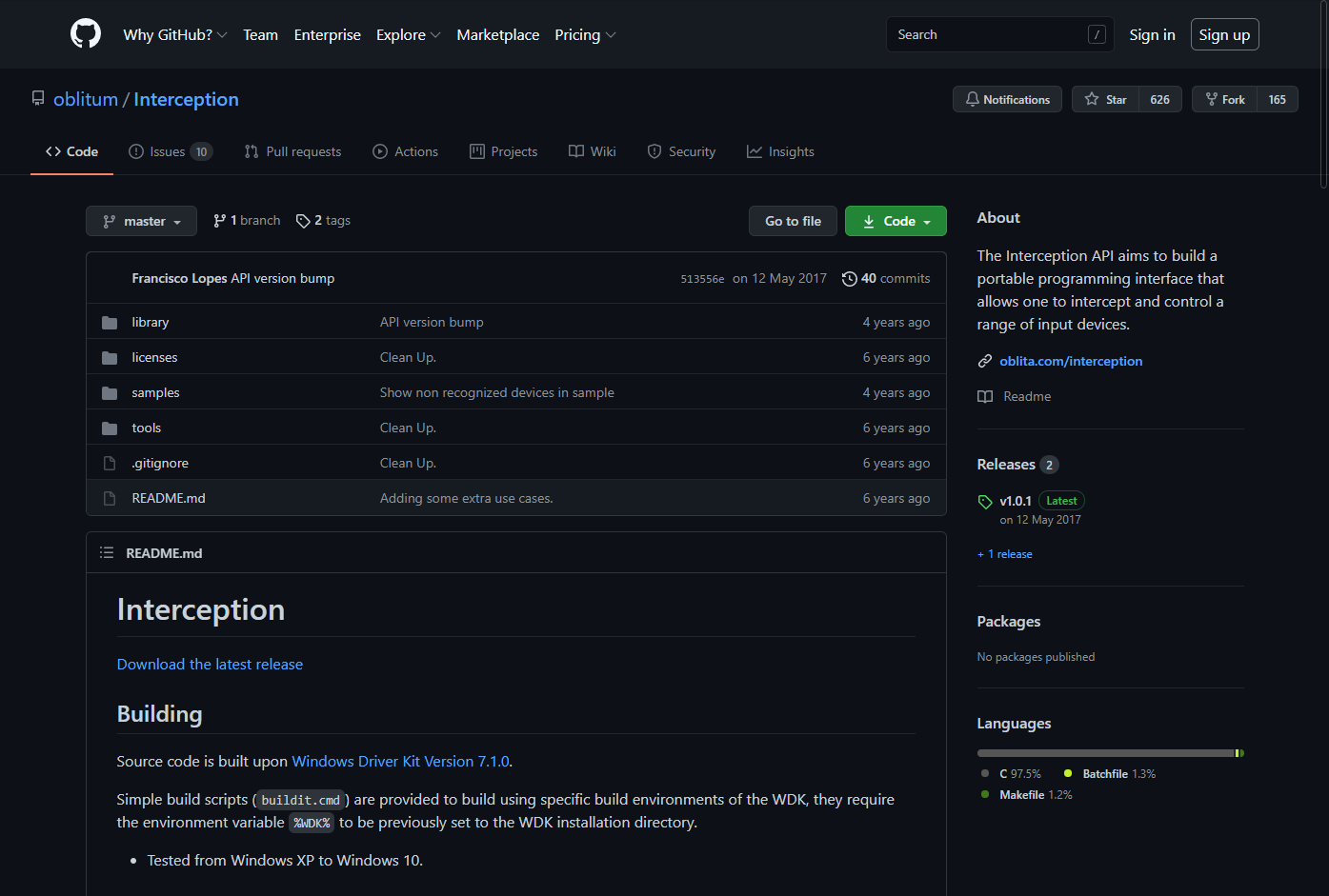
Task: Expand the Why GitHub? menu
Action: [175, 34]
